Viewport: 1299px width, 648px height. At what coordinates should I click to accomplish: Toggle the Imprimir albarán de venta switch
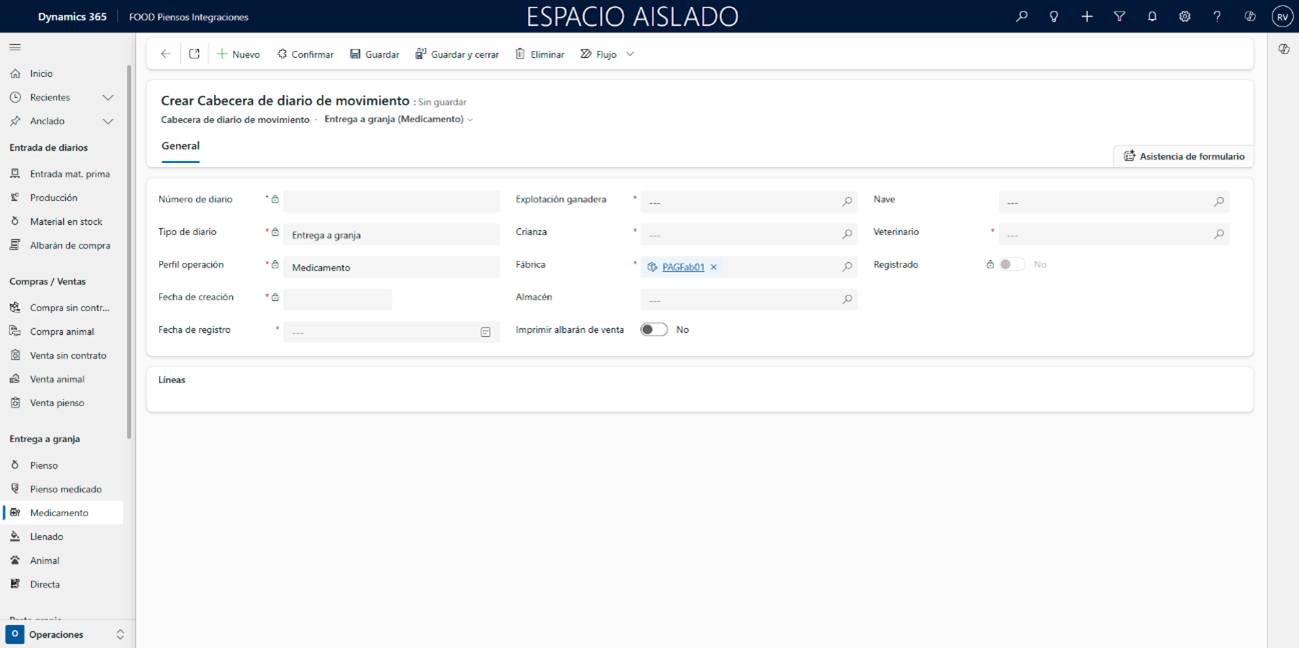pos(654,330)
